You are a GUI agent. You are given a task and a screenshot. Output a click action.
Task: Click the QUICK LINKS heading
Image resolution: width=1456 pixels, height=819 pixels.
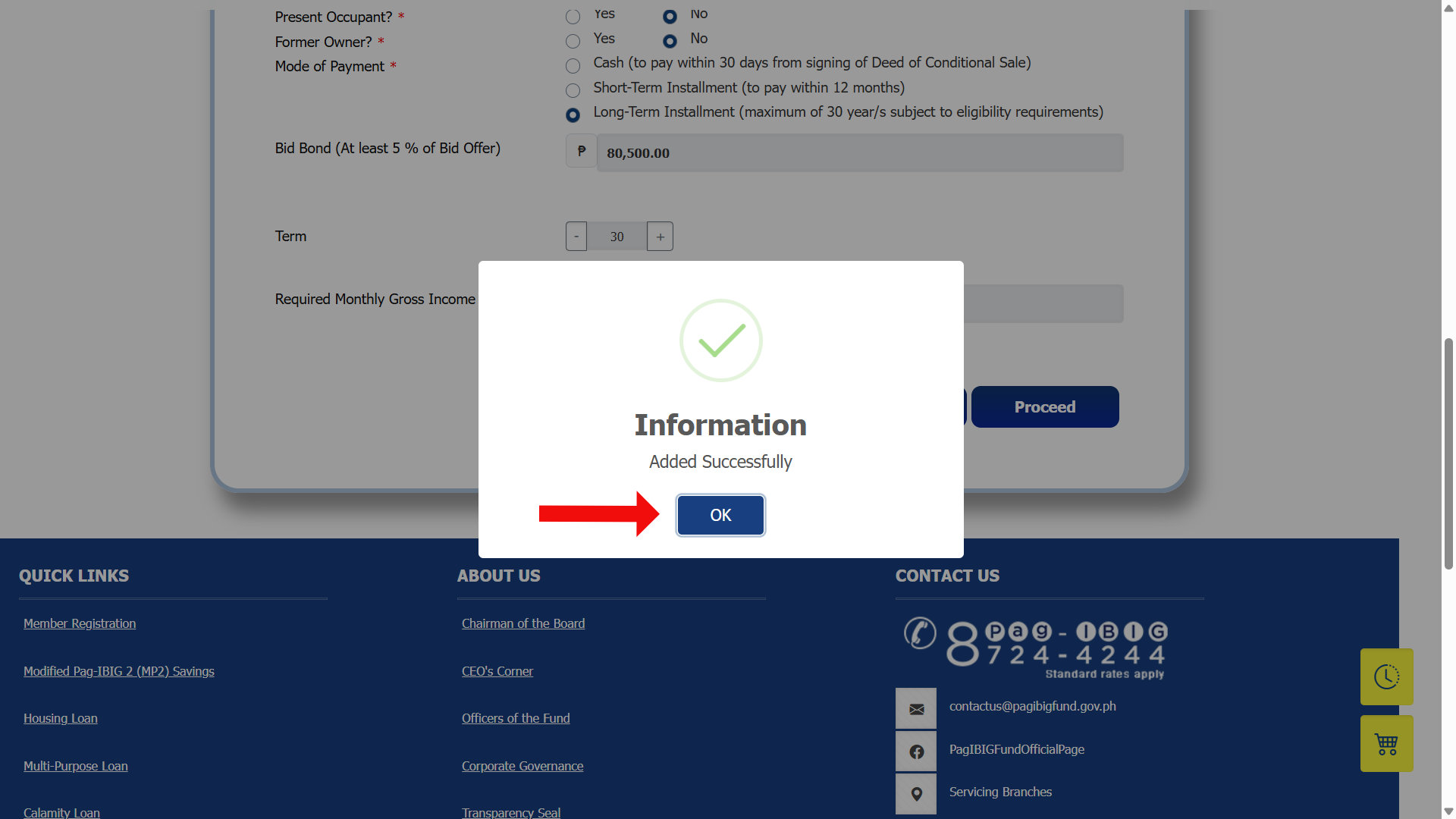pyautogui.click(x=74, y=576)
